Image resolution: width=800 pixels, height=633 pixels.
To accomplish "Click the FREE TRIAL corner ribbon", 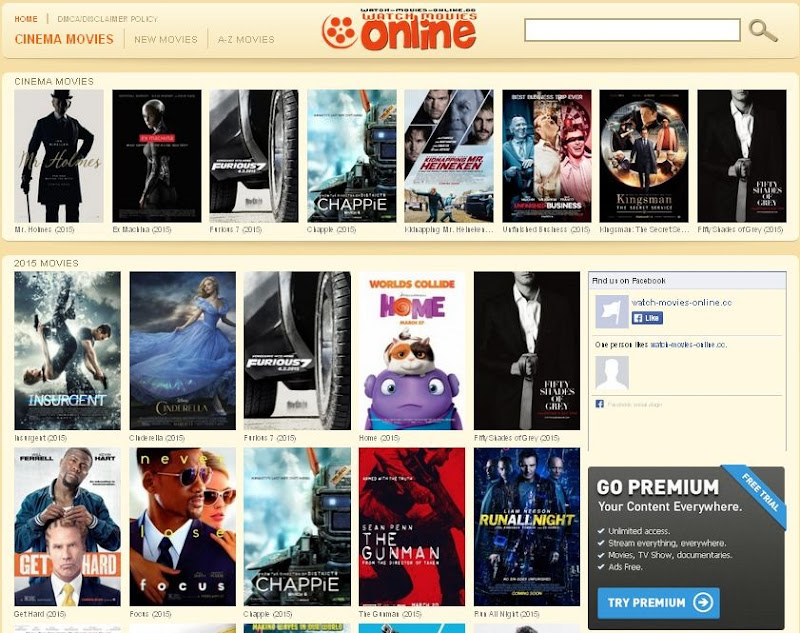I will point(756,495).
